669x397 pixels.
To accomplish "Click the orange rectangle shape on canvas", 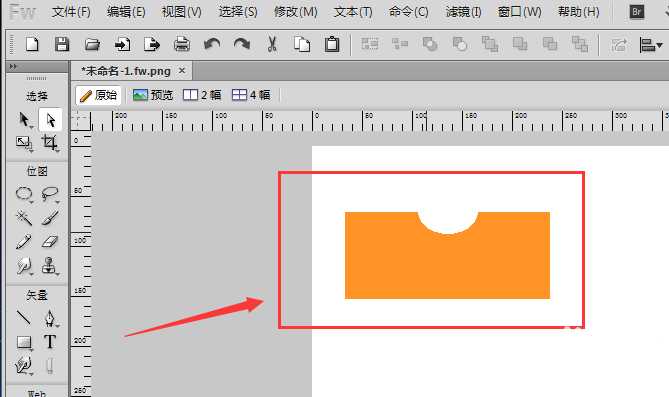I will [x=447, y=265].
